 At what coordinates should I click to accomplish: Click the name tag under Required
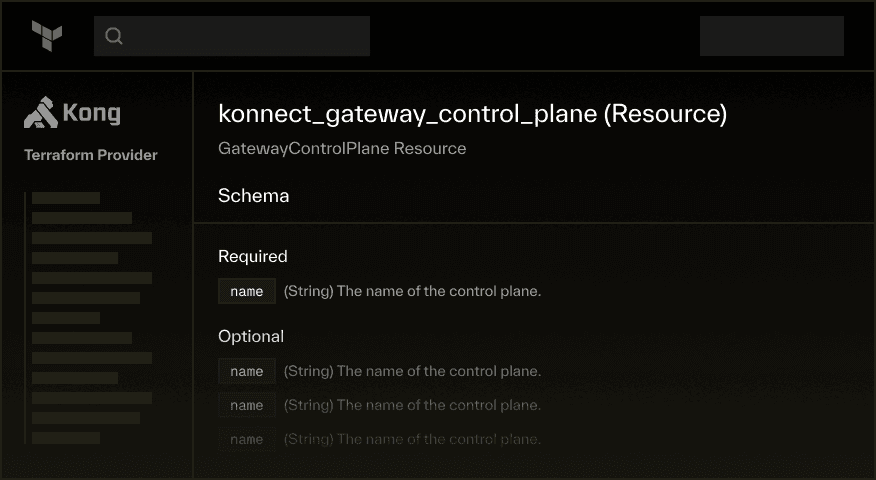(247, 291)
